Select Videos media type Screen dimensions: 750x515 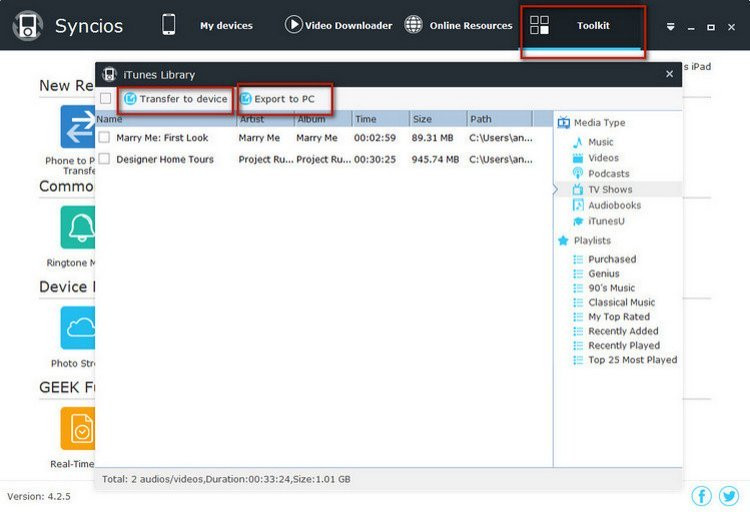(x=603, y=158)
